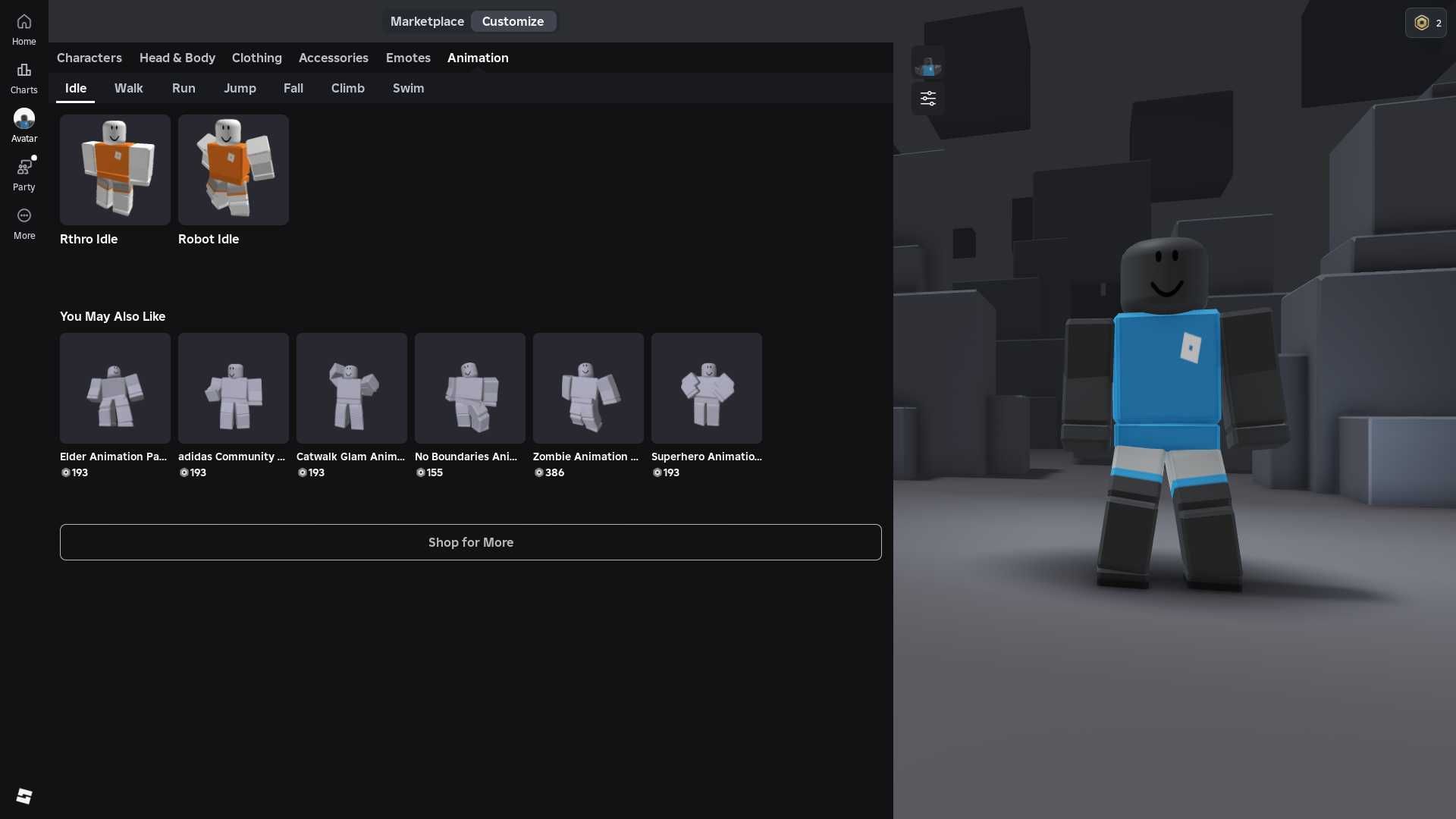This screenshot has width=1456, height=819.
Task: Open Charts from the sidebar
Action: [x=24, y=78]
